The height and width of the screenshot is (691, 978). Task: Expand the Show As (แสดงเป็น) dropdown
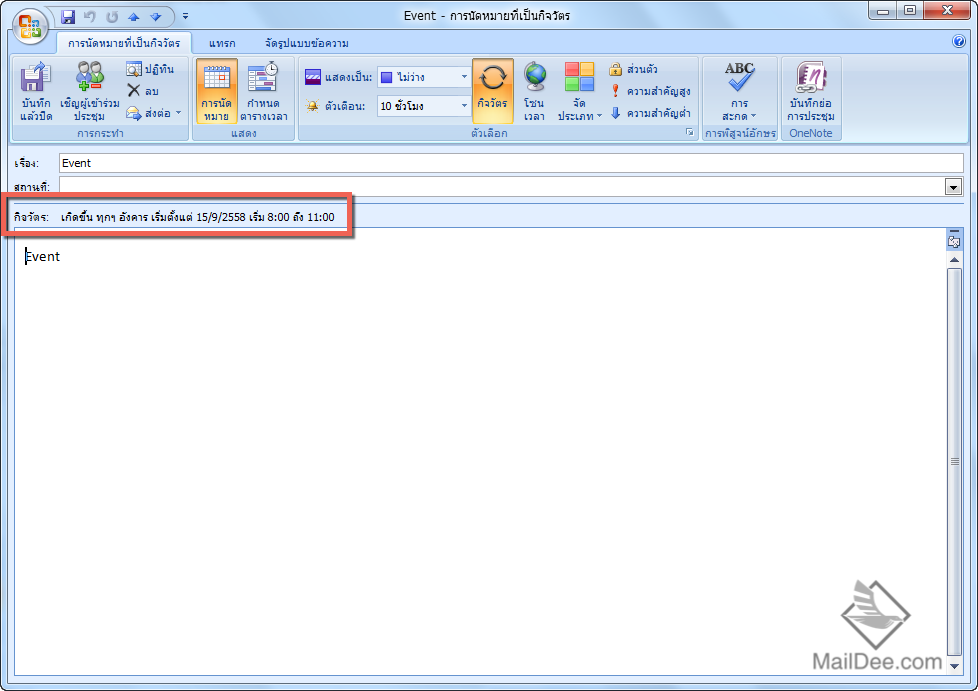click(464, 77)
